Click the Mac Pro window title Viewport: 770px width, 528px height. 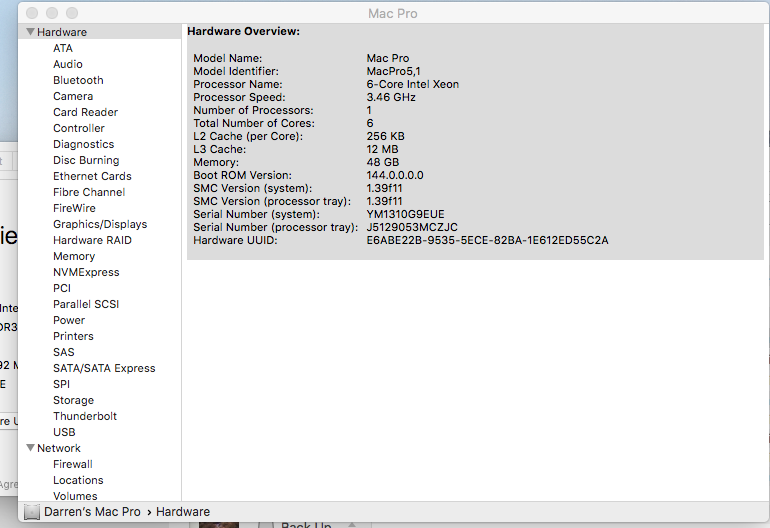pyautogui.click(x=393, y=13)
